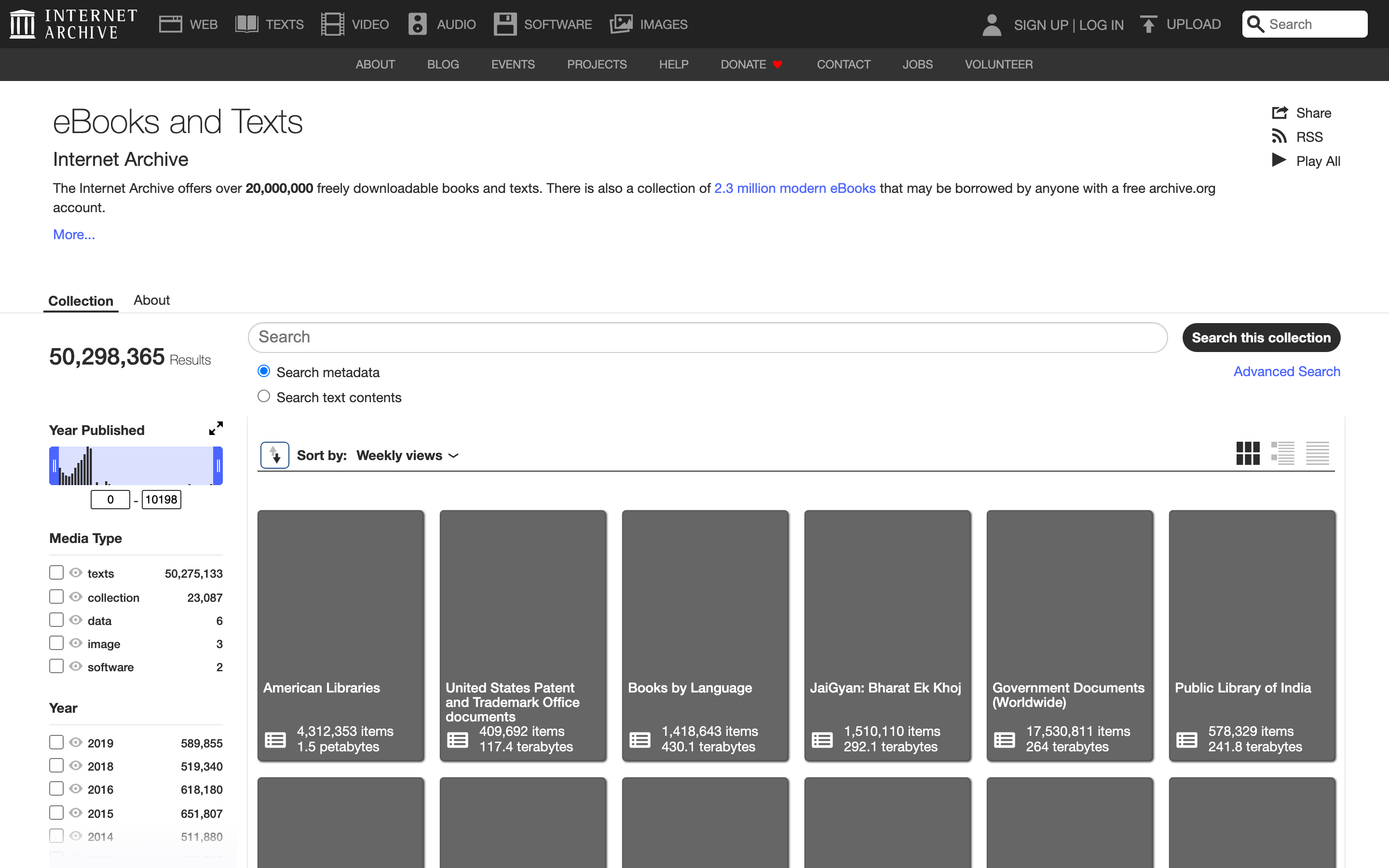Click the user avatar icon
Image resolution: width=1389 pixels, height=868 pixels.
coord(992,25)
